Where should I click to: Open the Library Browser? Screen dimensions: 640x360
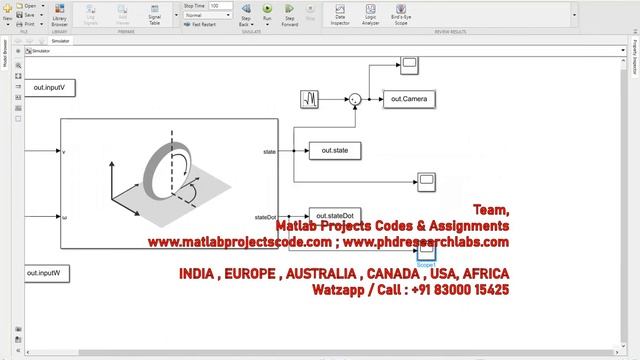point(60,15)
